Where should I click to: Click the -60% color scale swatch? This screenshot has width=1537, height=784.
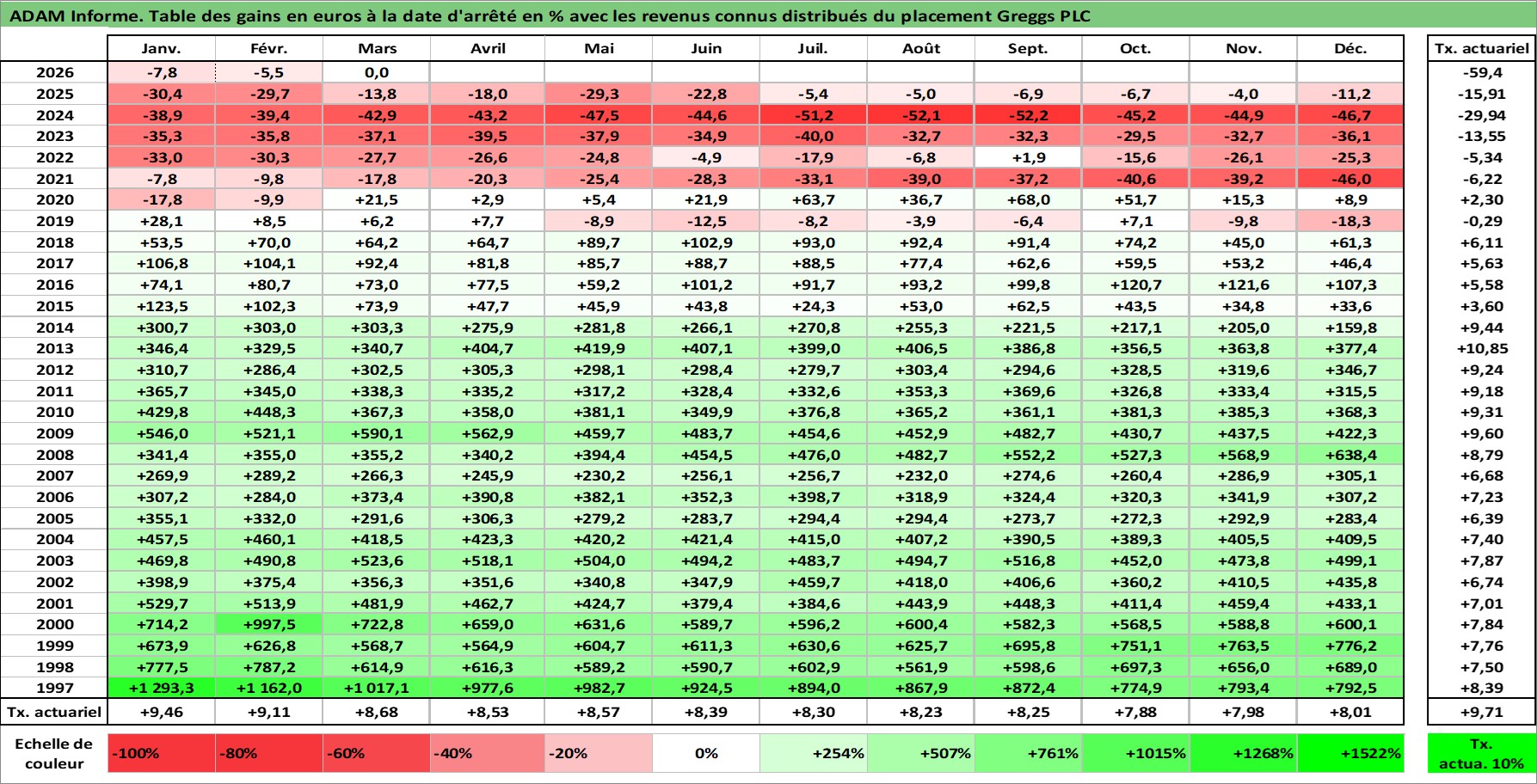pyautogui.click(x=376, y=753)
